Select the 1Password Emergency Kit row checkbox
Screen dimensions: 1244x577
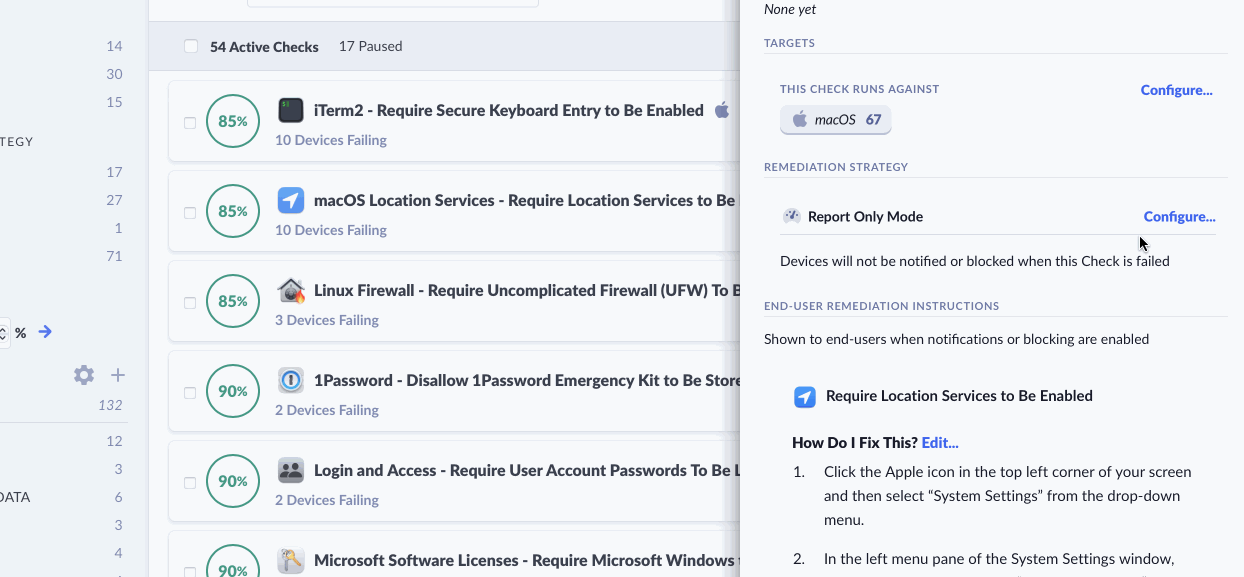[x=190, y=393]
